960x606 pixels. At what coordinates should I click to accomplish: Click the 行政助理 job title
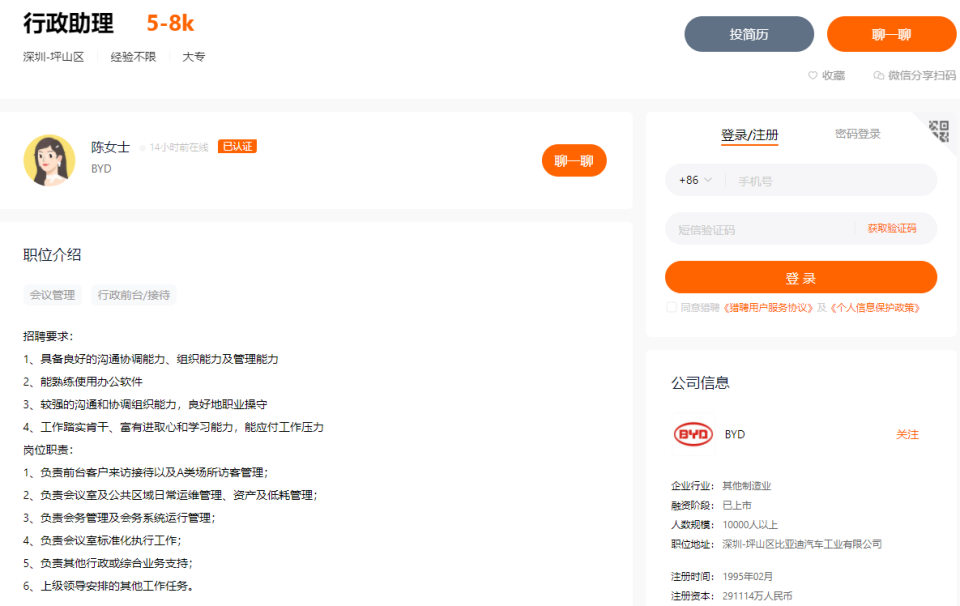[x=69, y=23]
